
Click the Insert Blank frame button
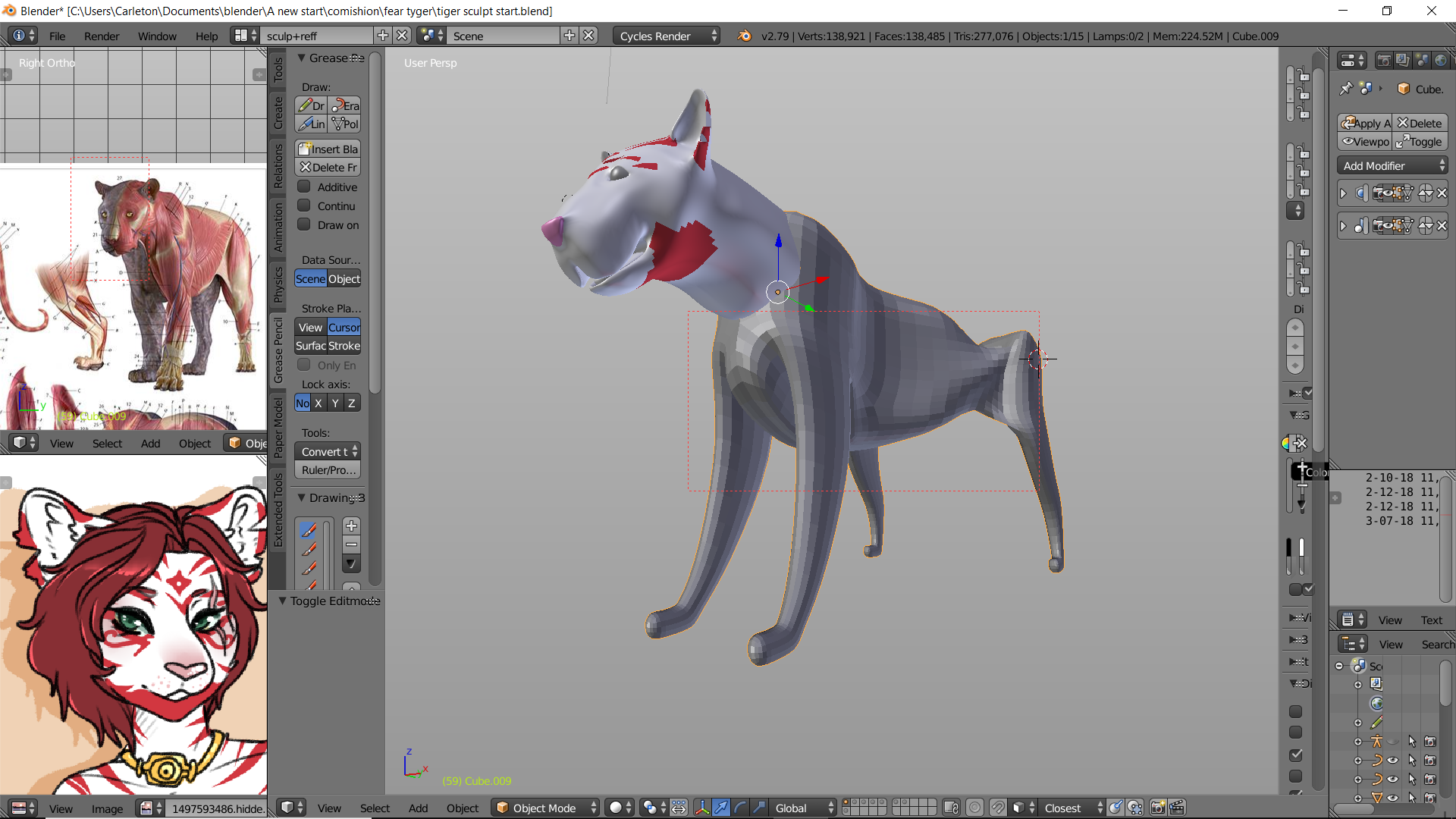pos(328,149)
